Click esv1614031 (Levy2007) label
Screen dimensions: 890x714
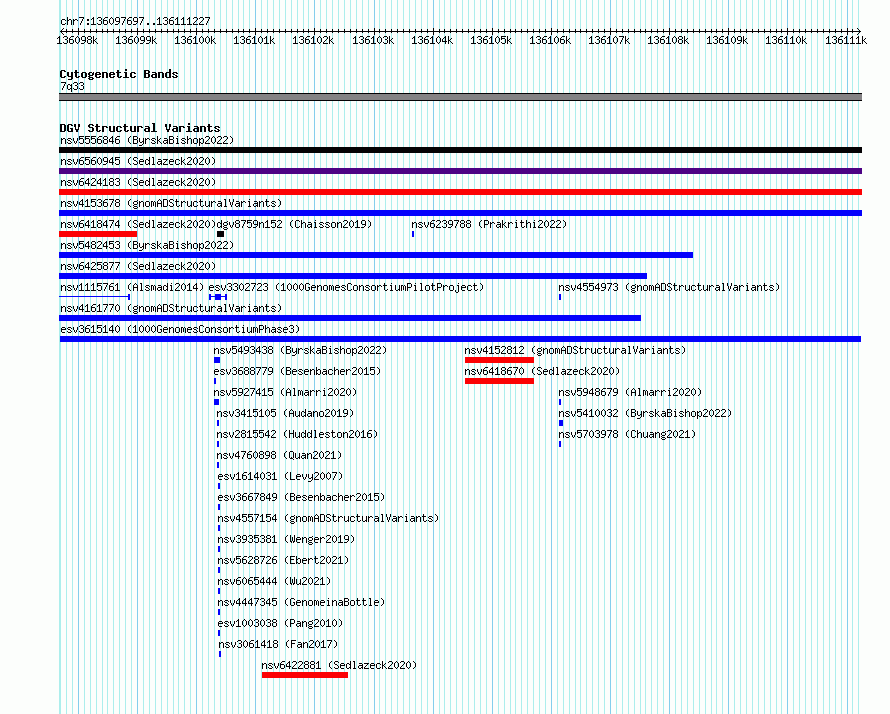coord(280,476)
